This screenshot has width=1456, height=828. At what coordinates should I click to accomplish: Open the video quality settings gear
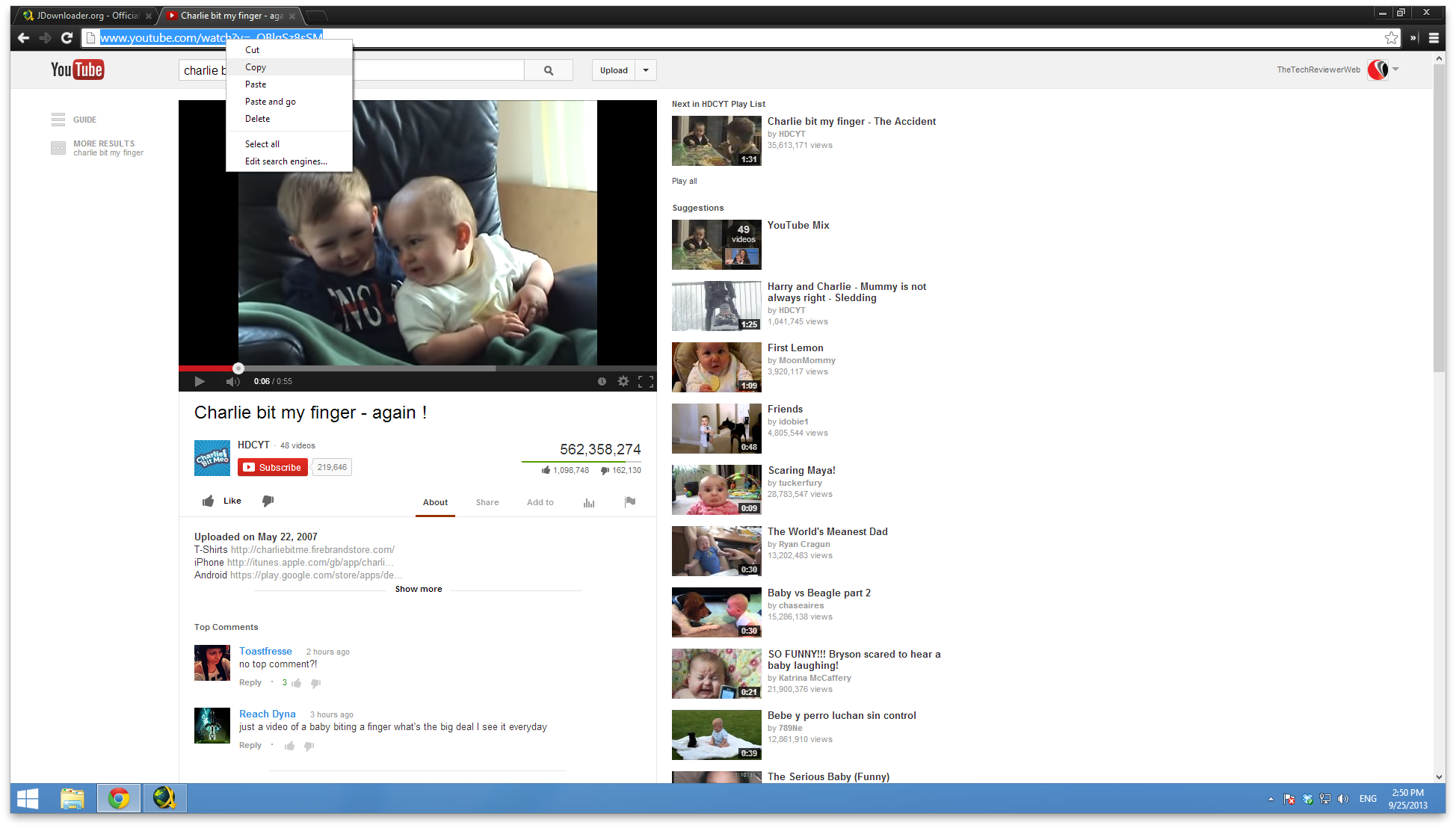point(623,381)
